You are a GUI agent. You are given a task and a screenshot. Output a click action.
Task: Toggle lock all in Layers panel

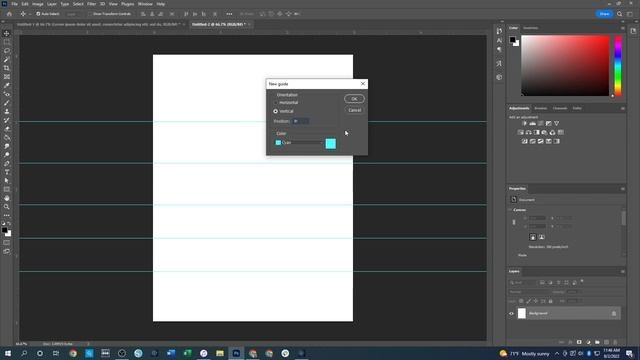pyautogui.click(x=551, y=301)
